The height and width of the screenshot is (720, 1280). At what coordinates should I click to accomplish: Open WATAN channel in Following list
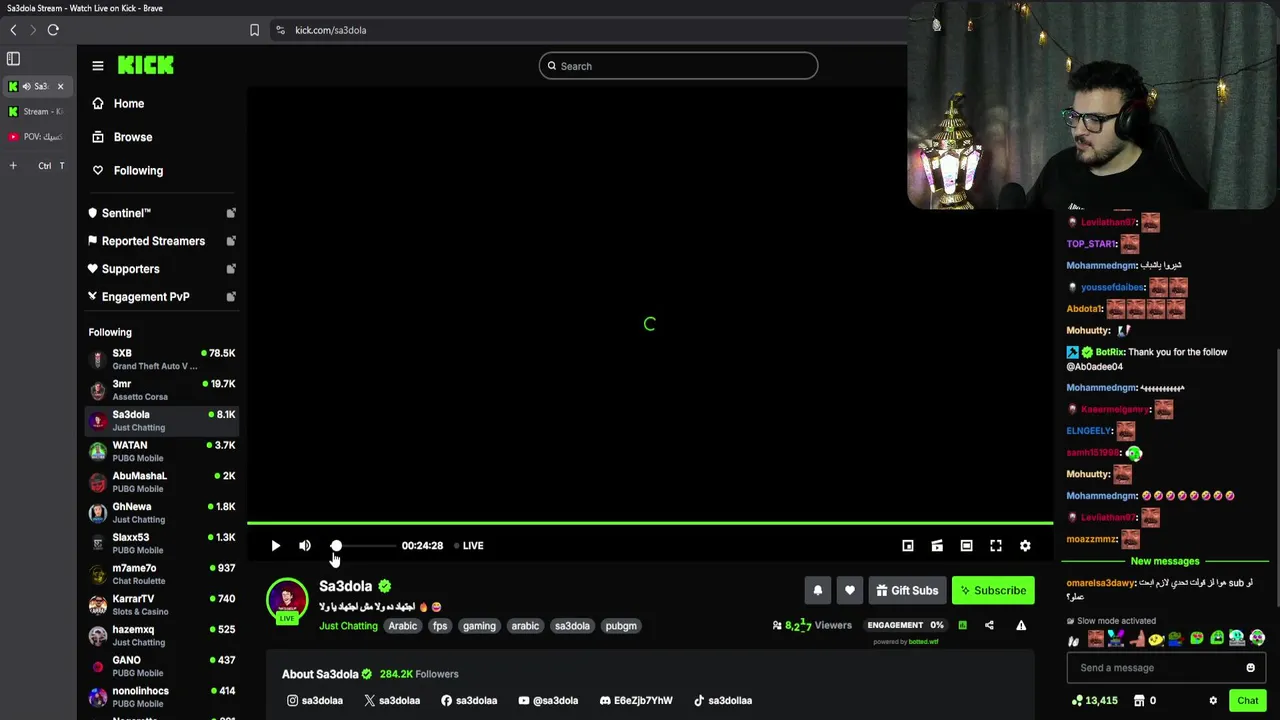pos(162,452)
